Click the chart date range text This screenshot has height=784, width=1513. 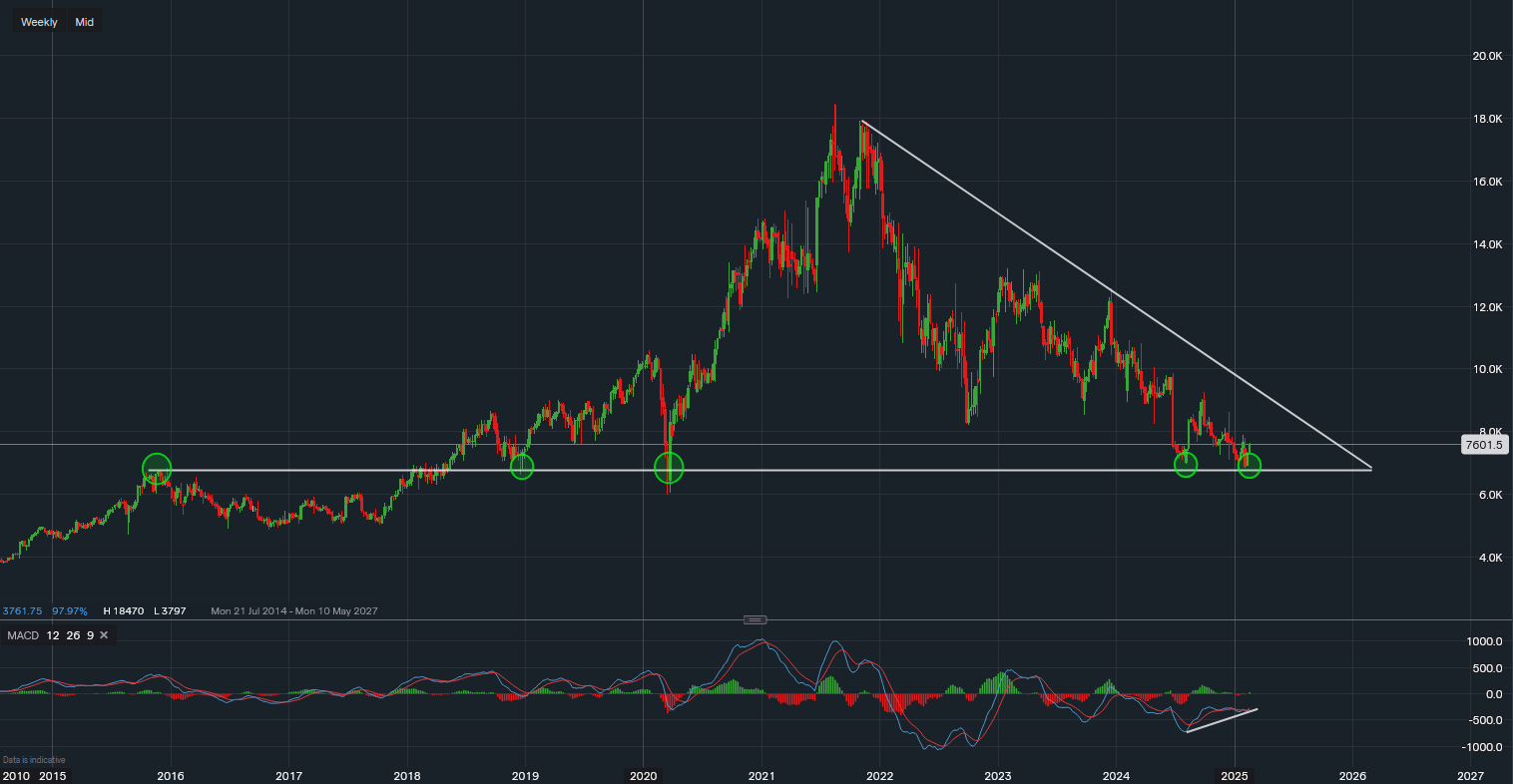point(294,611)
